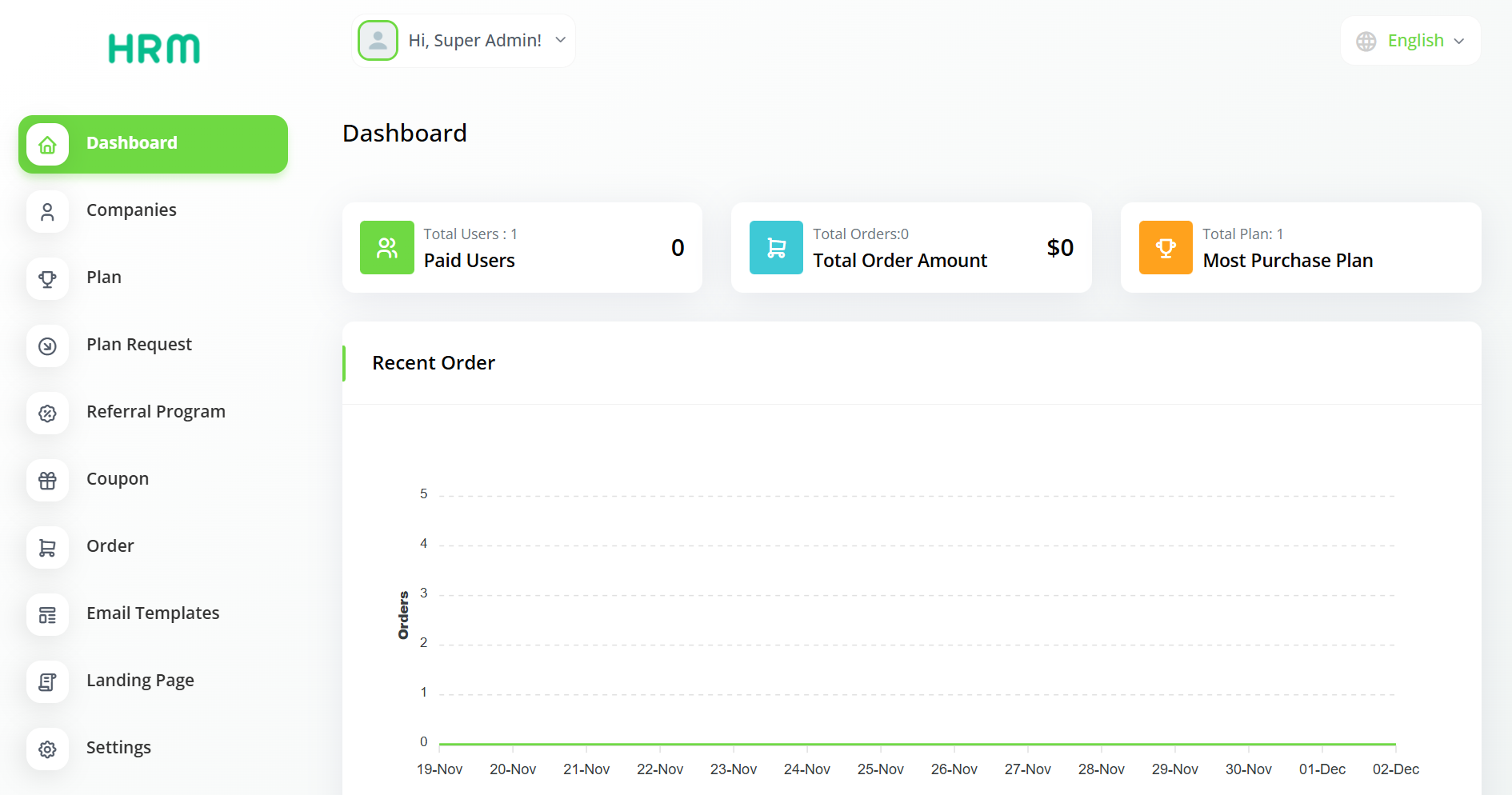Screen dimensions: 1512x795
Task: Click the Plan Request arrow icon
Action: pyautogui.click(x=47, y=346)
